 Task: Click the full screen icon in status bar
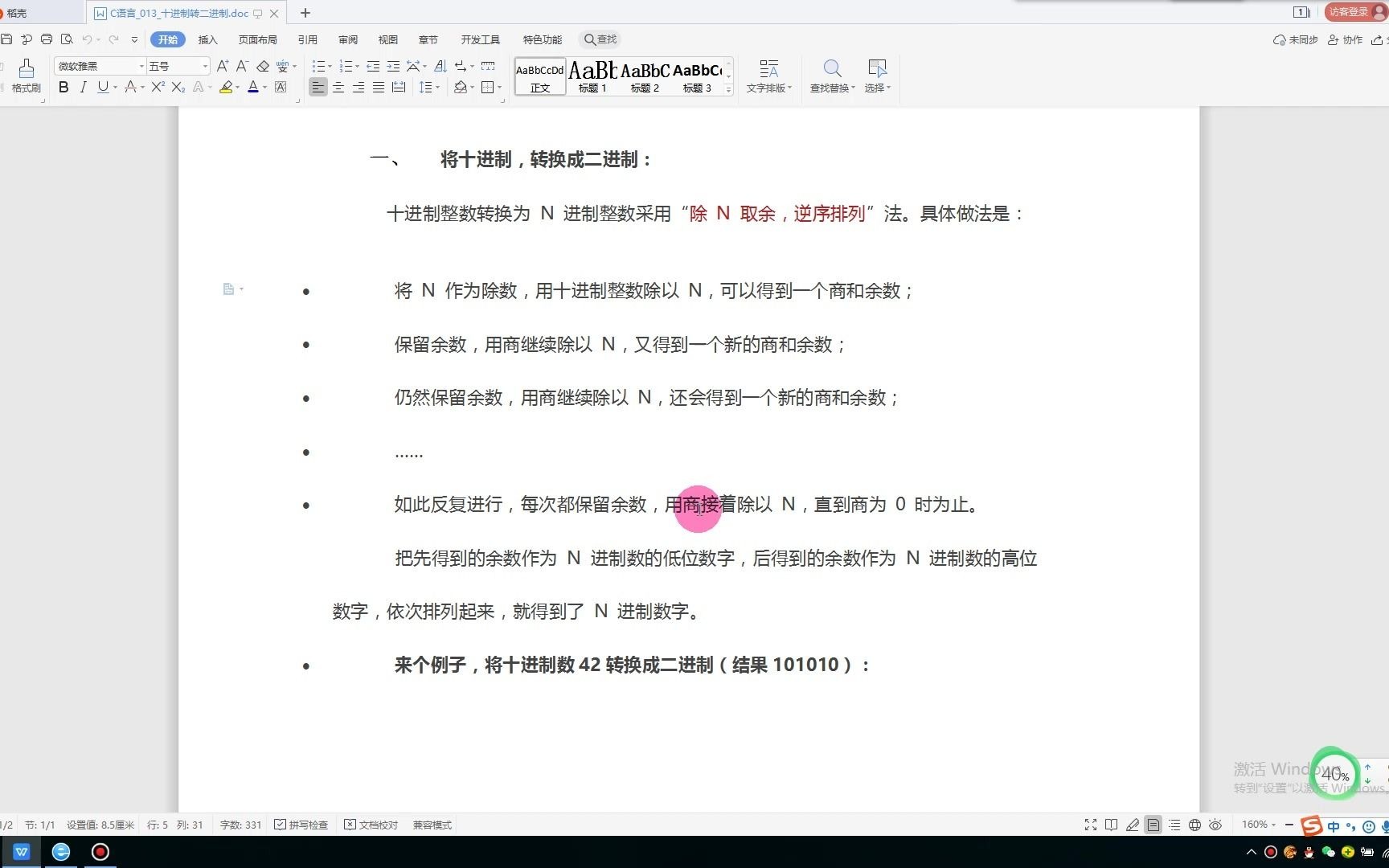click(1091, 825)
